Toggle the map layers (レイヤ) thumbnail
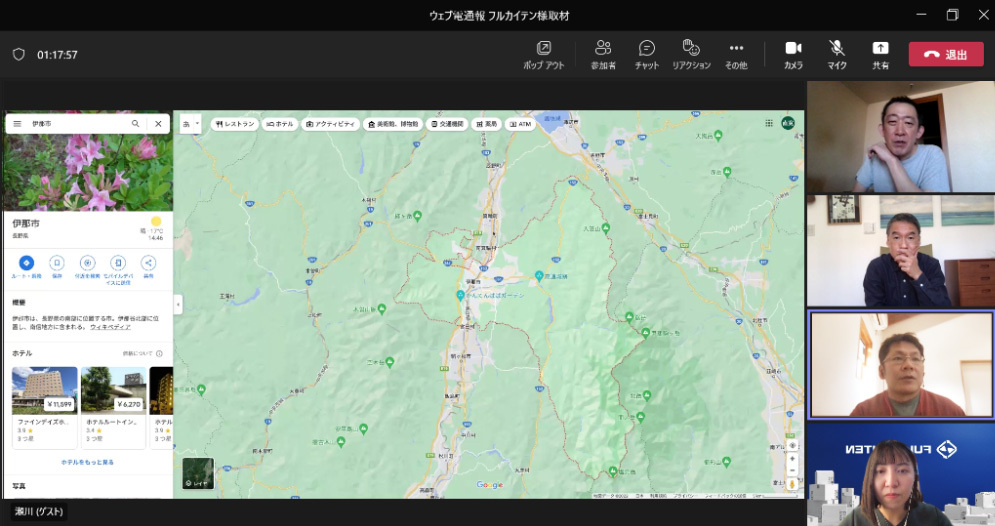The width and height of the screenshot is (995, 526). [198, 473]
